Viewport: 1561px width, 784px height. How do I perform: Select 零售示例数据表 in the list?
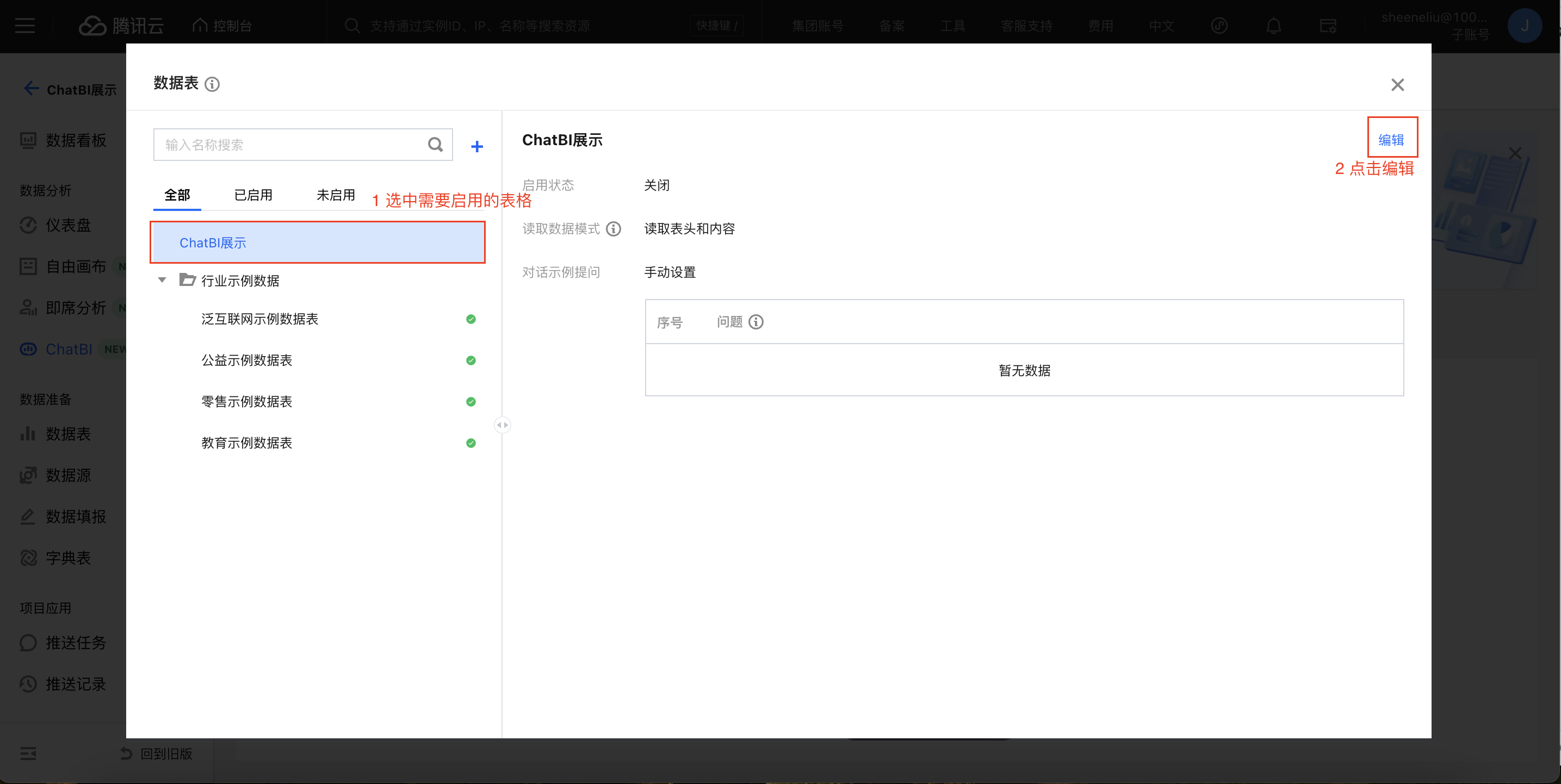[x=246, y=401]
